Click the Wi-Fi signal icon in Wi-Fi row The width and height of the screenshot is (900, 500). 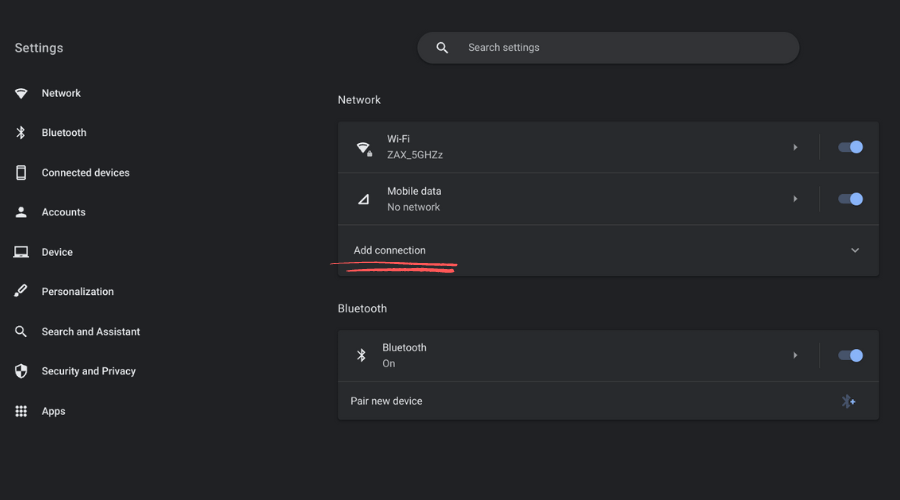(x=364, y=149)
